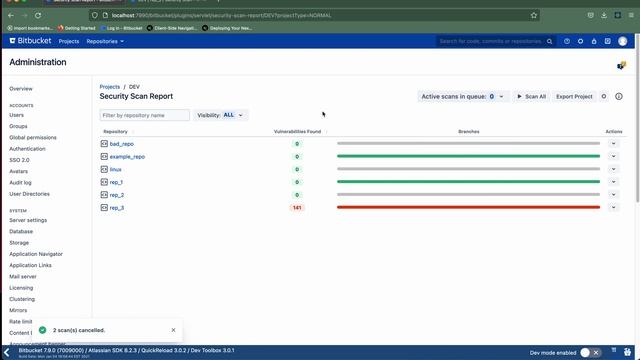This screenshot has width=640, height=360.
Task: Dismiss the scans cancelled notification
Action: pos(173,330)
